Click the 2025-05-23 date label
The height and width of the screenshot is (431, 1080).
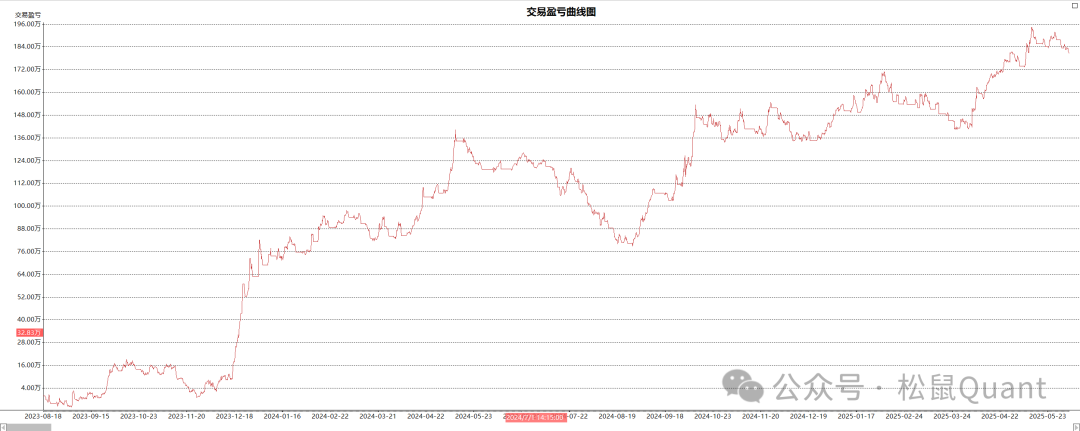click(x=1049, y=416)
